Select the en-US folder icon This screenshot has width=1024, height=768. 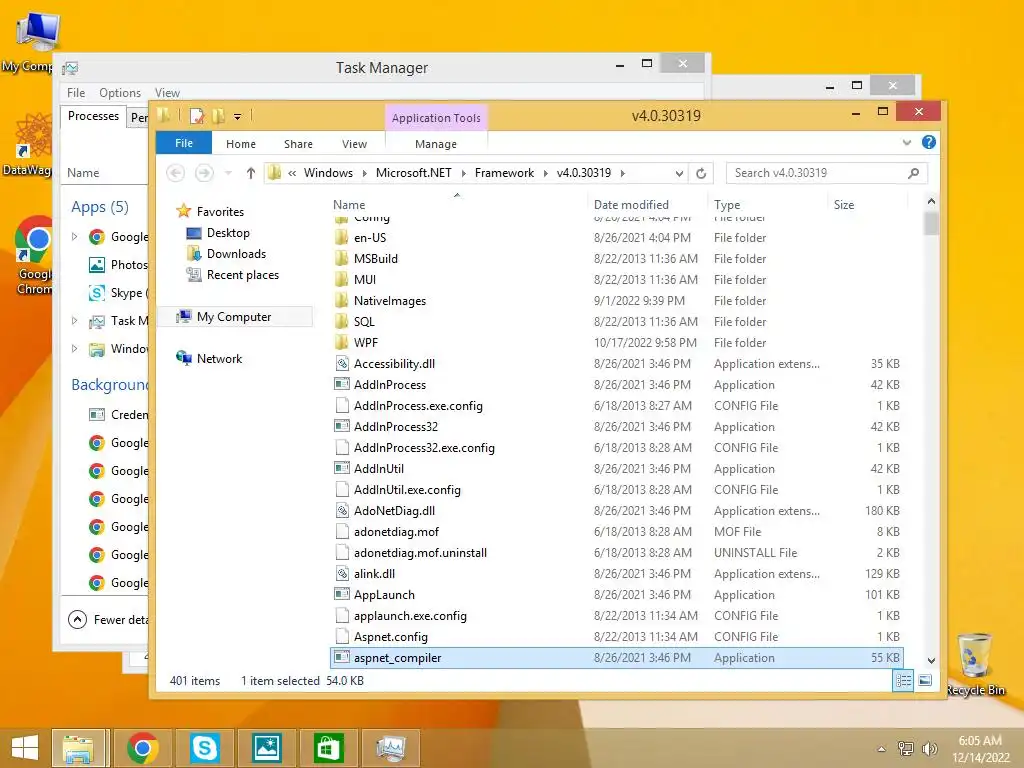(341, 238)
